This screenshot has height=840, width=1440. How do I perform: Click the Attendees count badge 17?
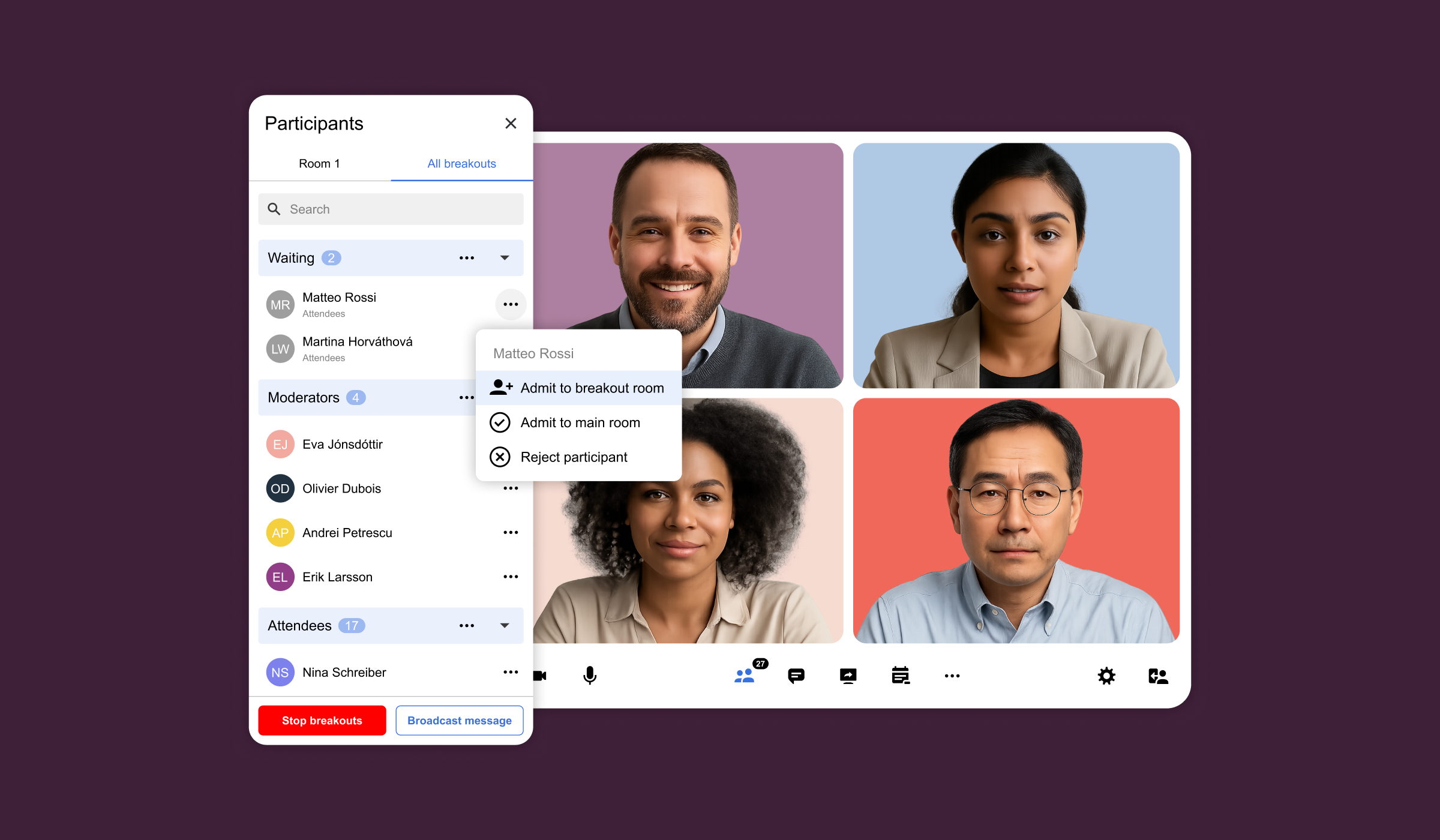click(x=352, y=626)
